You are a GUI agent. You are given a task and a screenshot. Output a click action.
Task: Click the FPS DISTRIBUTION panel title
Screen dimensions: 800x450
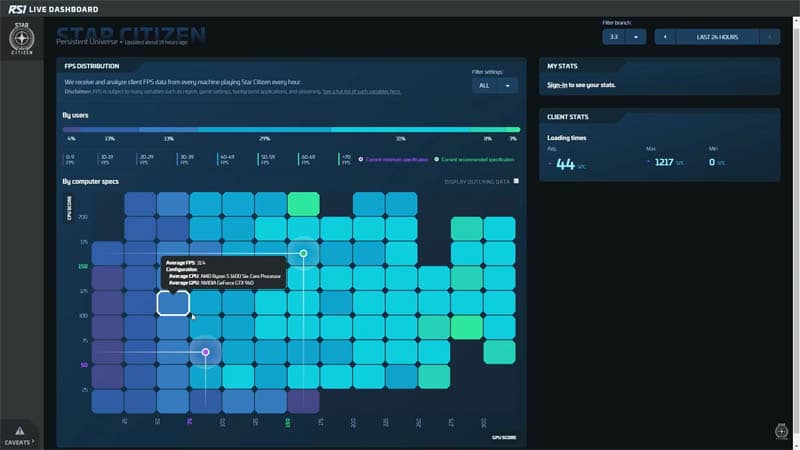(92, 66)
